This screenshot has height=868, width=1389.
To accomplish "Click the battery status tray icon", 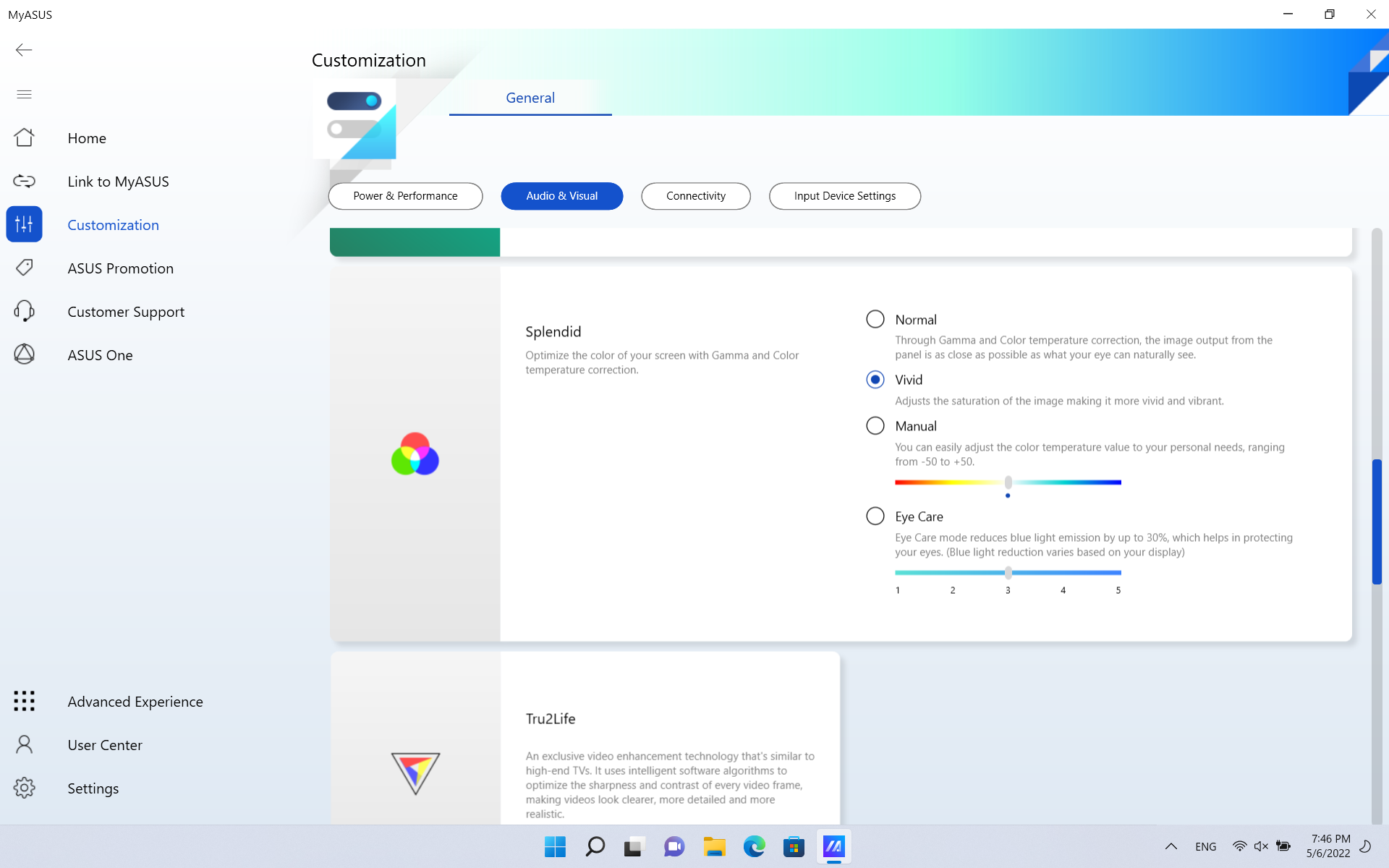I will tap(1283, 846).
